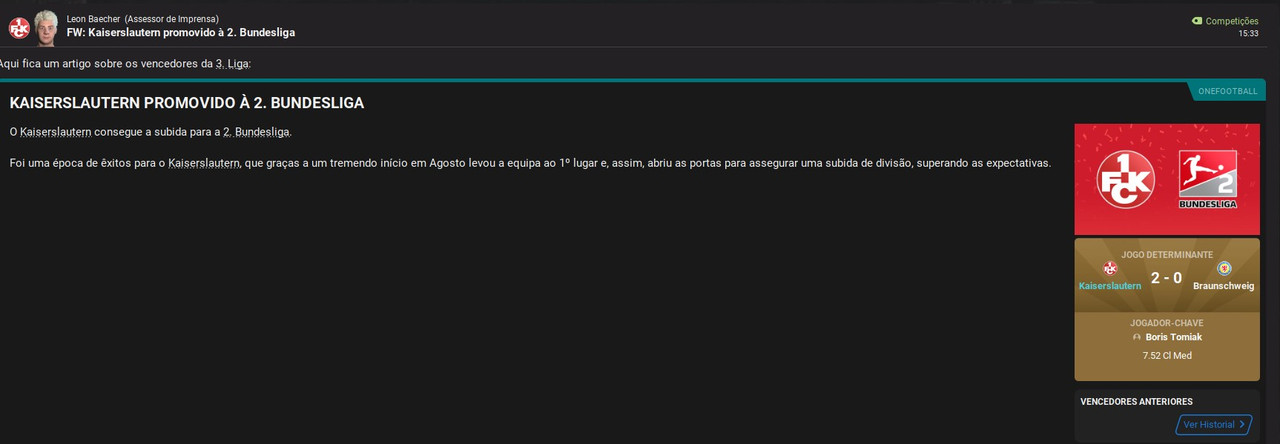This screenshot has width=1280, height=444.
Task: Open Leon Baecher's portrait
Action: pyautogui.click(x=46, y=28)
